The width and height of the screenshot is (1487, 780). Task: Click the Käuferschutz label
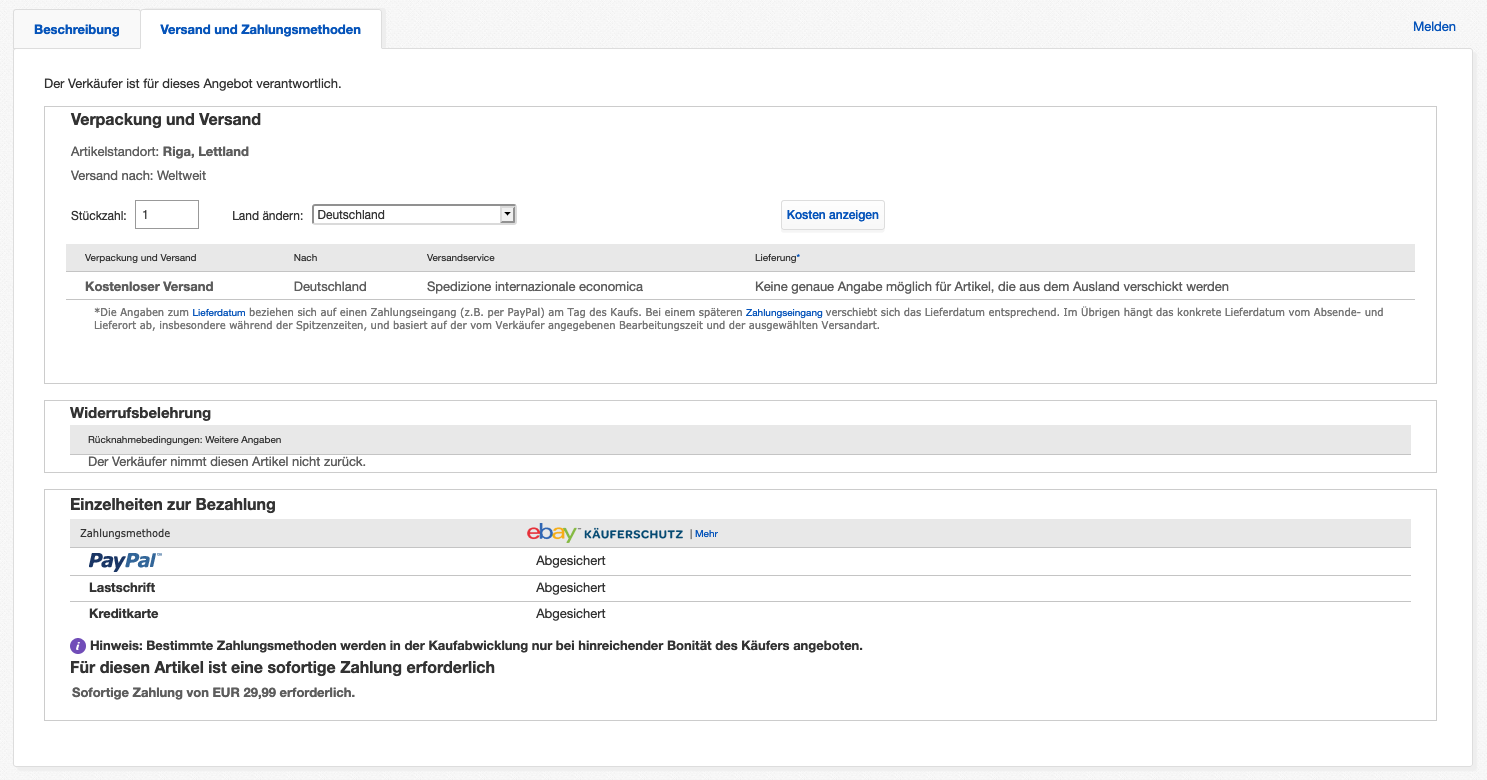pos(632,534)
